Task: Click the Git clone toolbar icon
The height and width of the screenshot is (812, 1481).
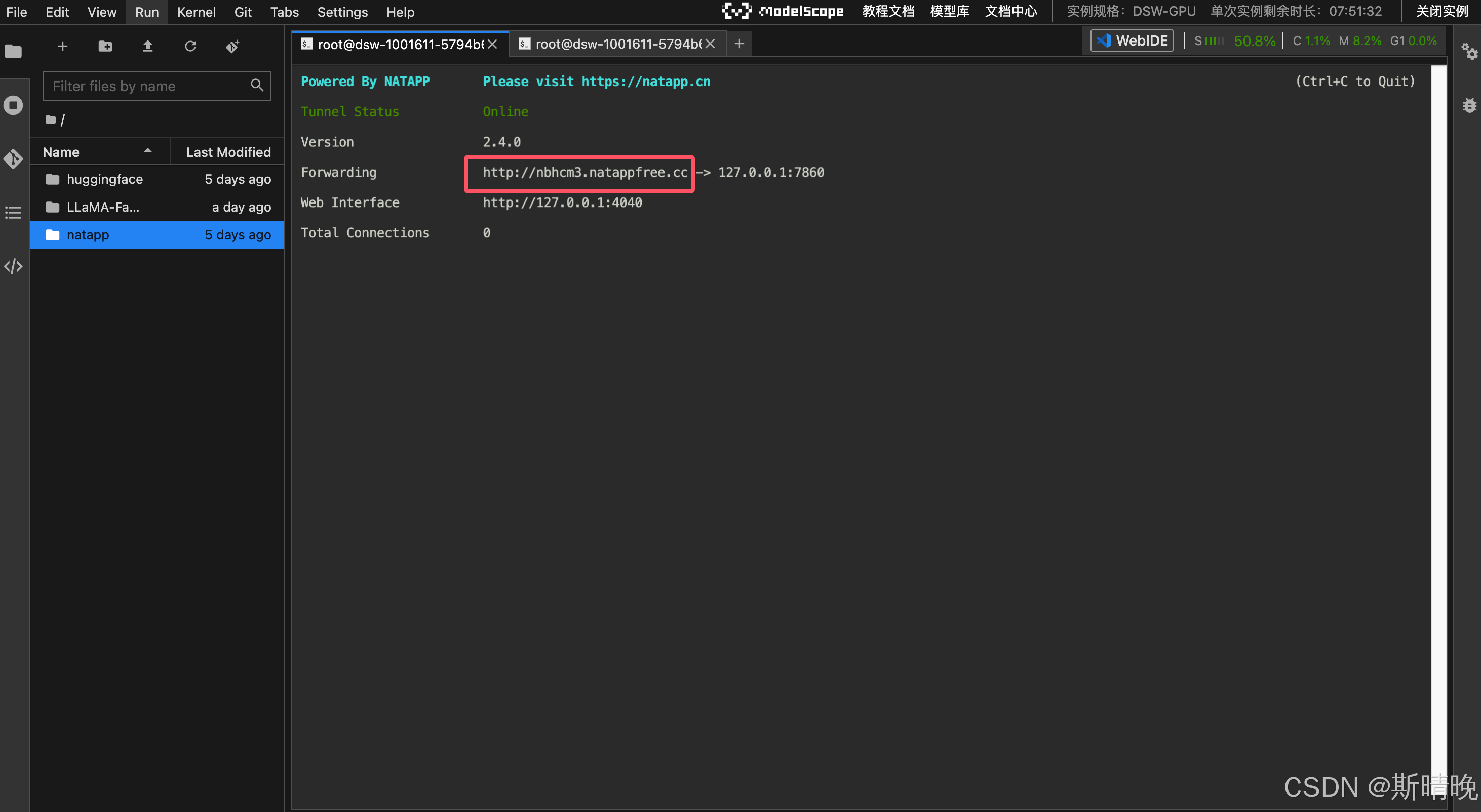Action: 232,46
